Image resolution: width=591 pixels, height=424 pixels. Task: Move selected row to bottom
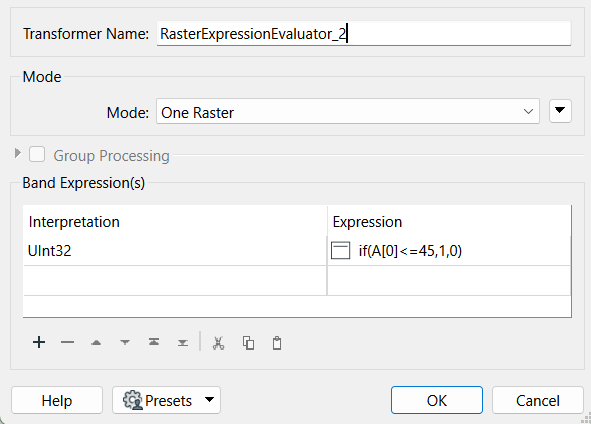point(183,343)
